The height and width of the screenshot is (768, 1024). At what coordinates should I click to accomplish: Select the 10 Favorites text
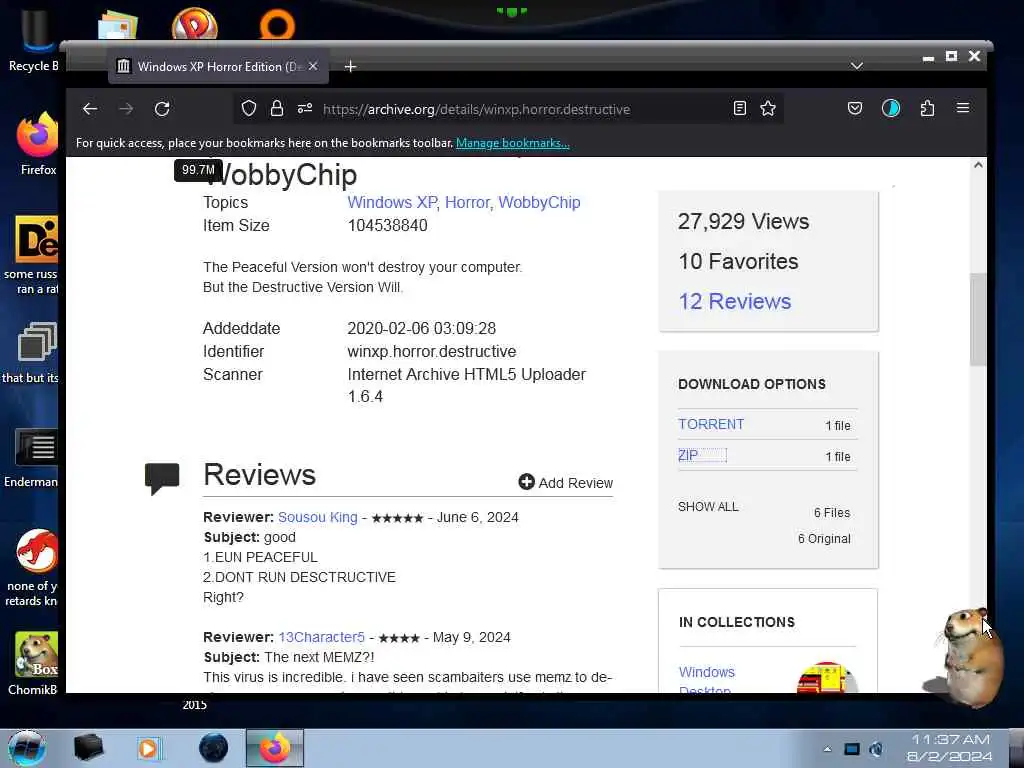click(738, 261)
